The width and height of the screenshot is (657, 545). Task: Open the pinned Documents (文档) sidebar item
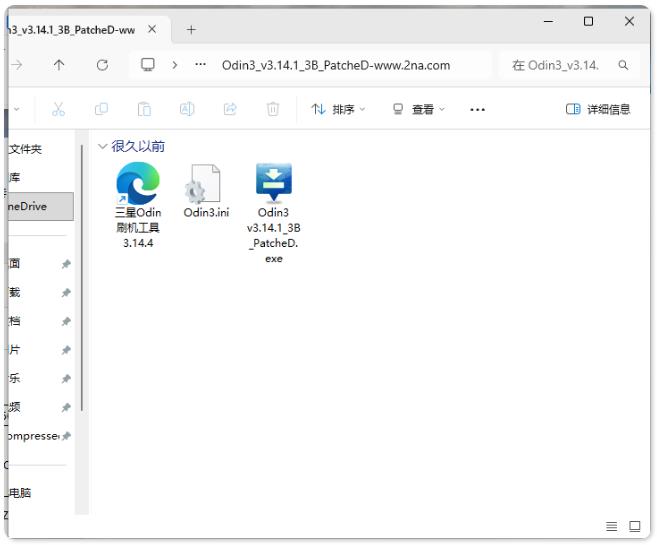coord(14,321)
